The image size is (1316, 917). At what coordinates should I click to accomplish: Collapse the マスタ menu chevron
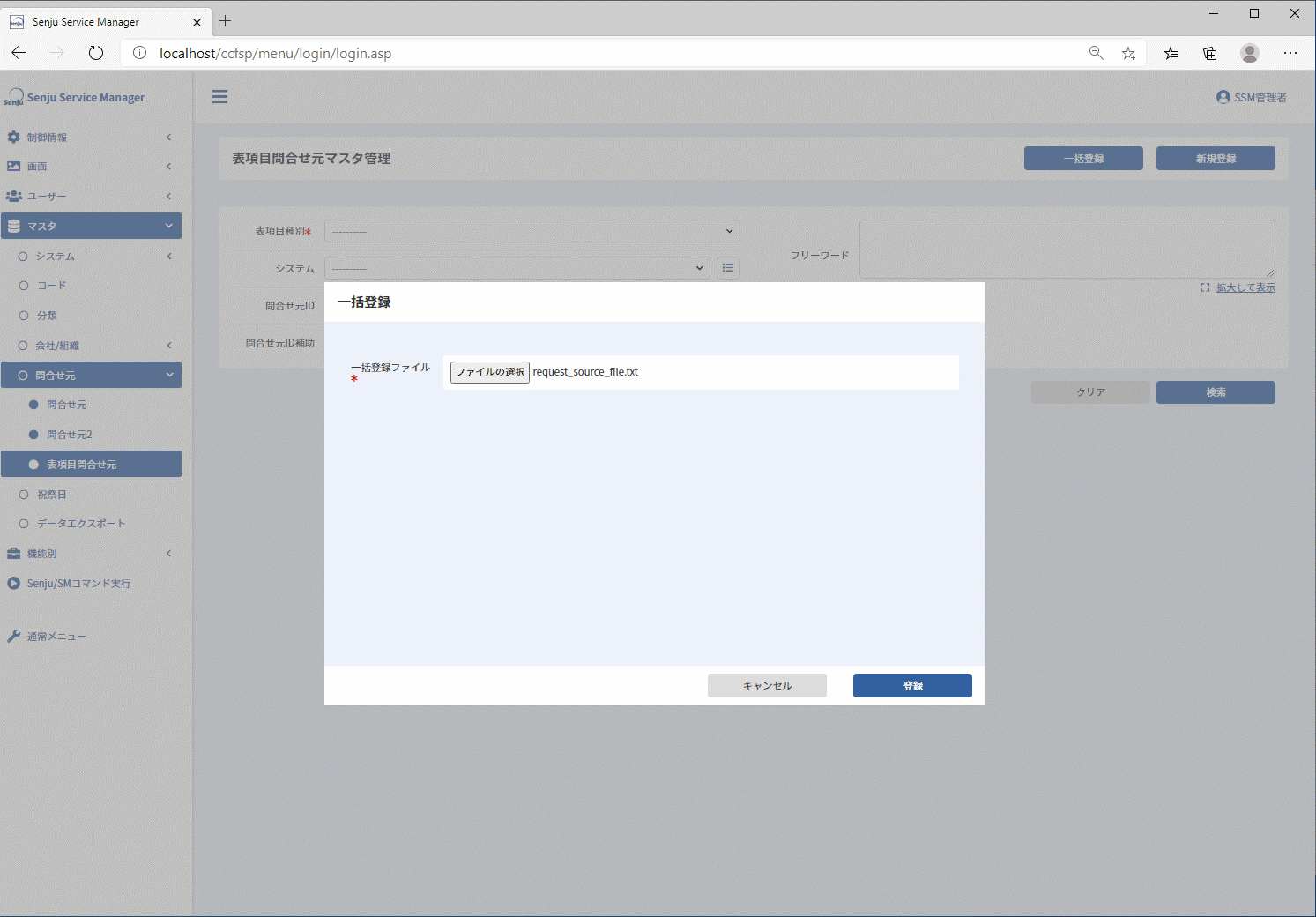coord(168,226)
